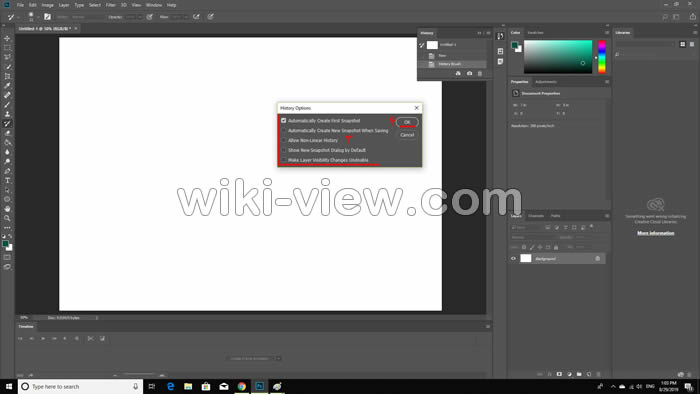Select the Healing Brush tool
This screenshot has width=700, height=394.
tap(7, 95)
